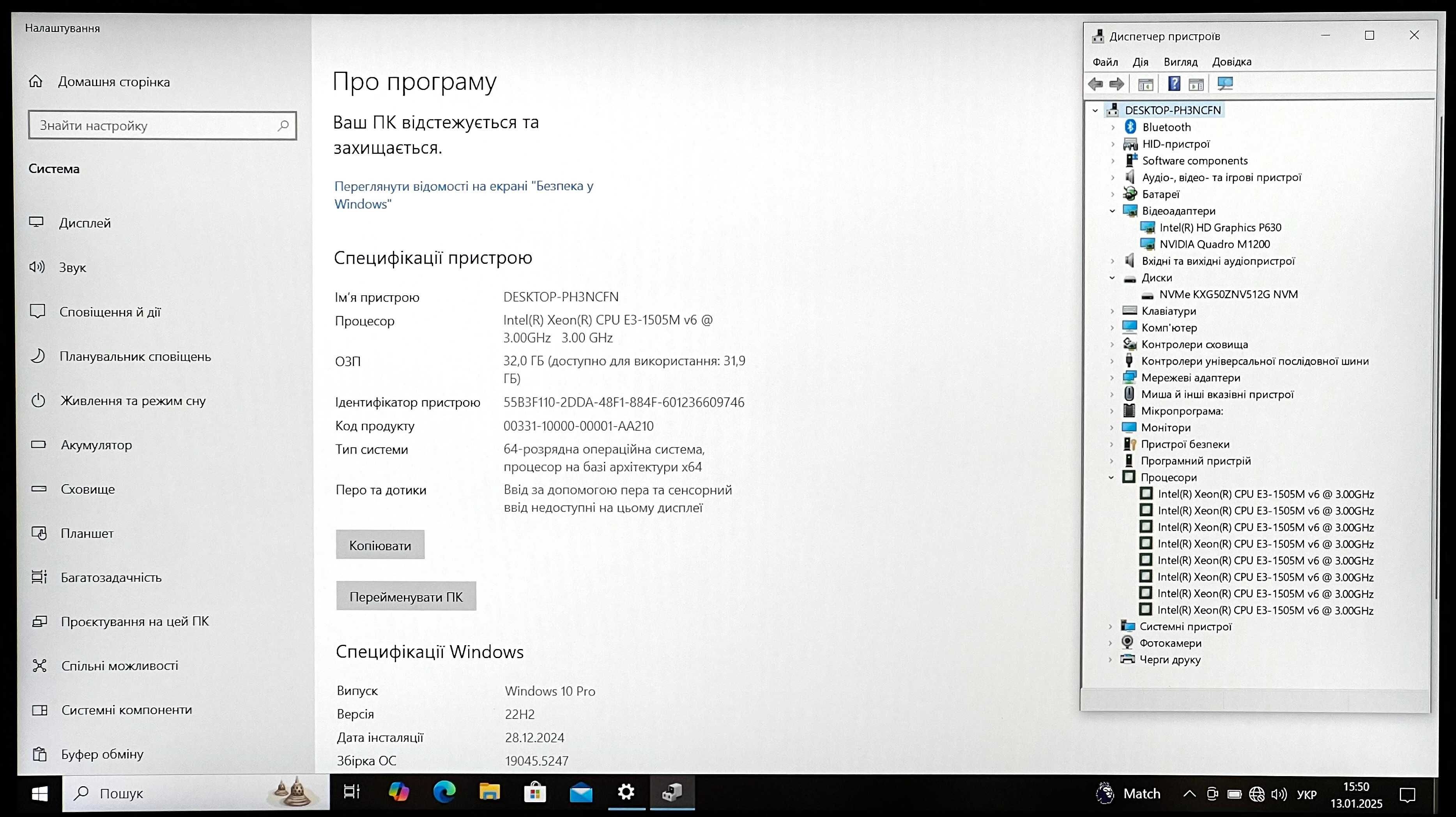Open the Безпека у Windows details link
This screenshot has height=817, width=1456.
click(x=464, y=195)
